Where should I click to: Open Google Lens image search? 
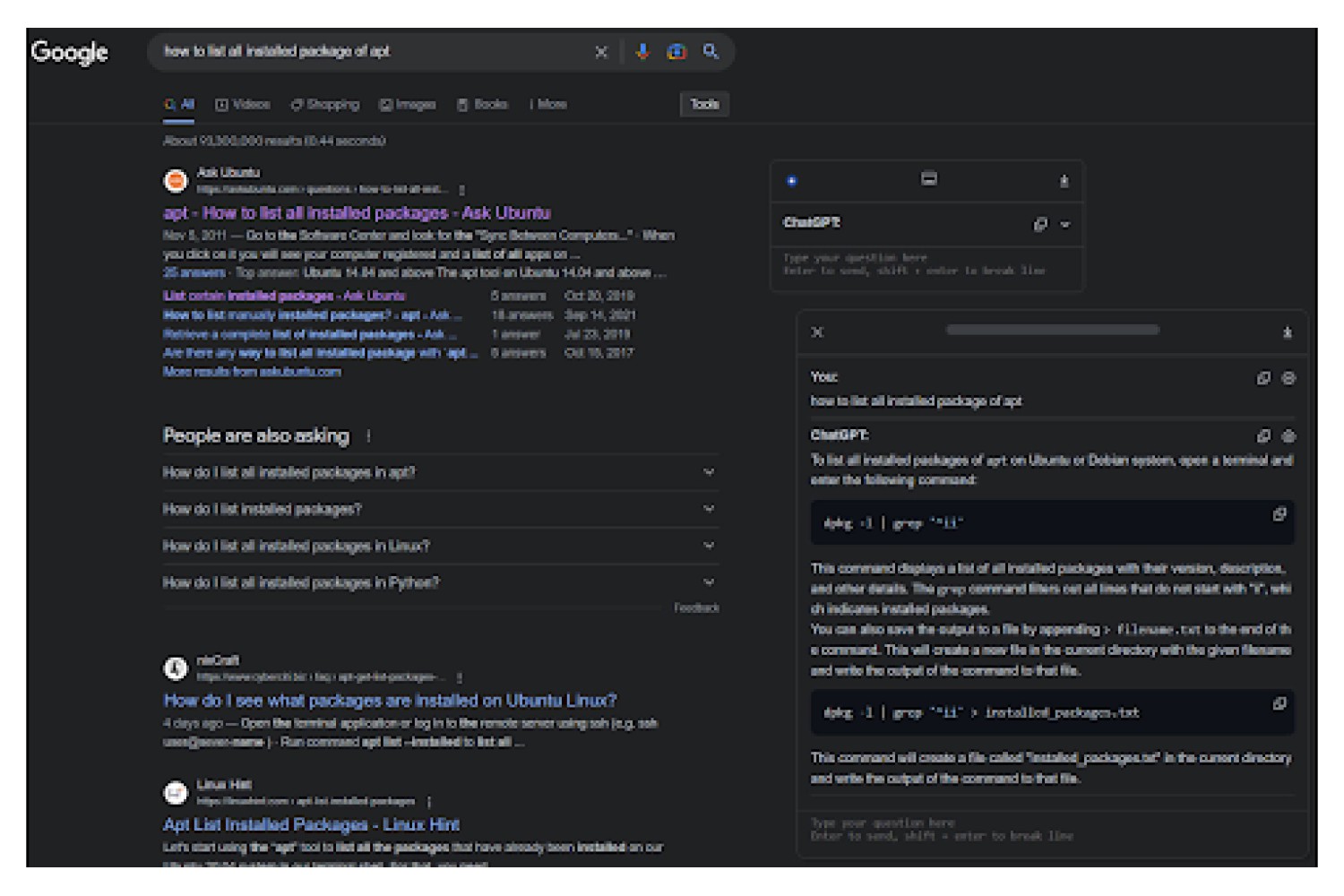[676, 52]
